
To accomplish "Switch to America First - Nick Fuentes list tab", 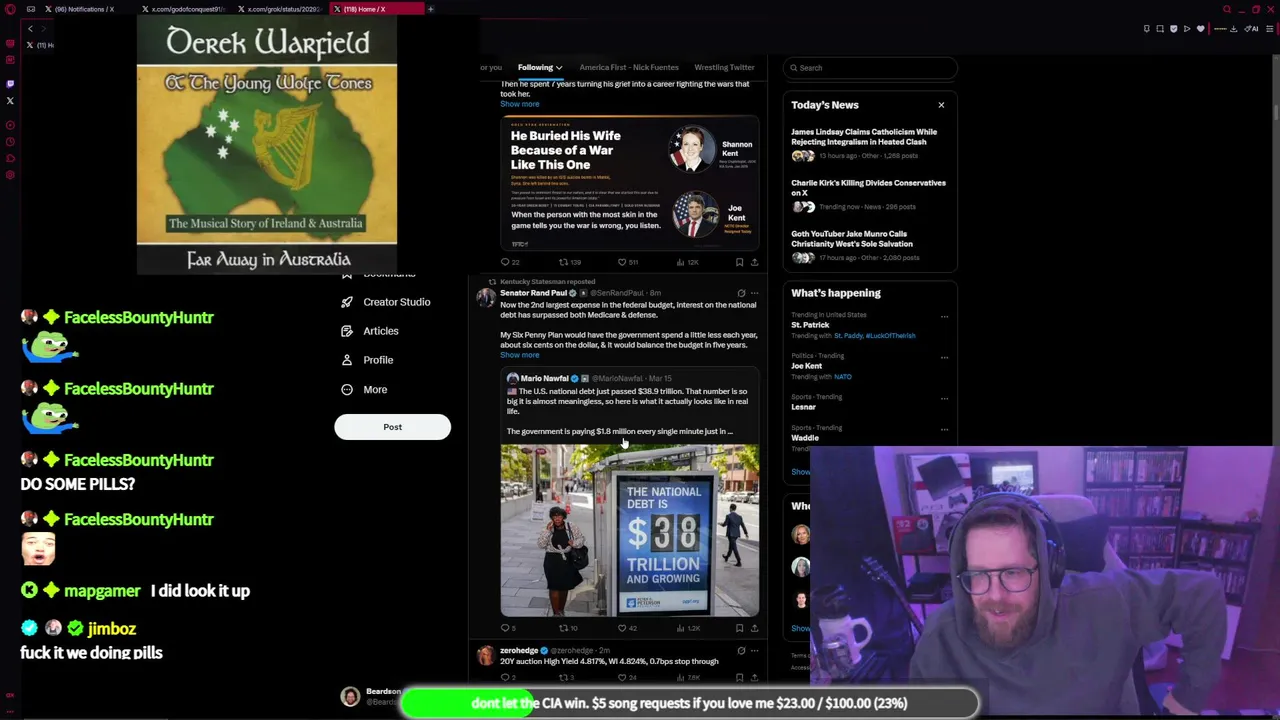I will click(x=629, y=67).
